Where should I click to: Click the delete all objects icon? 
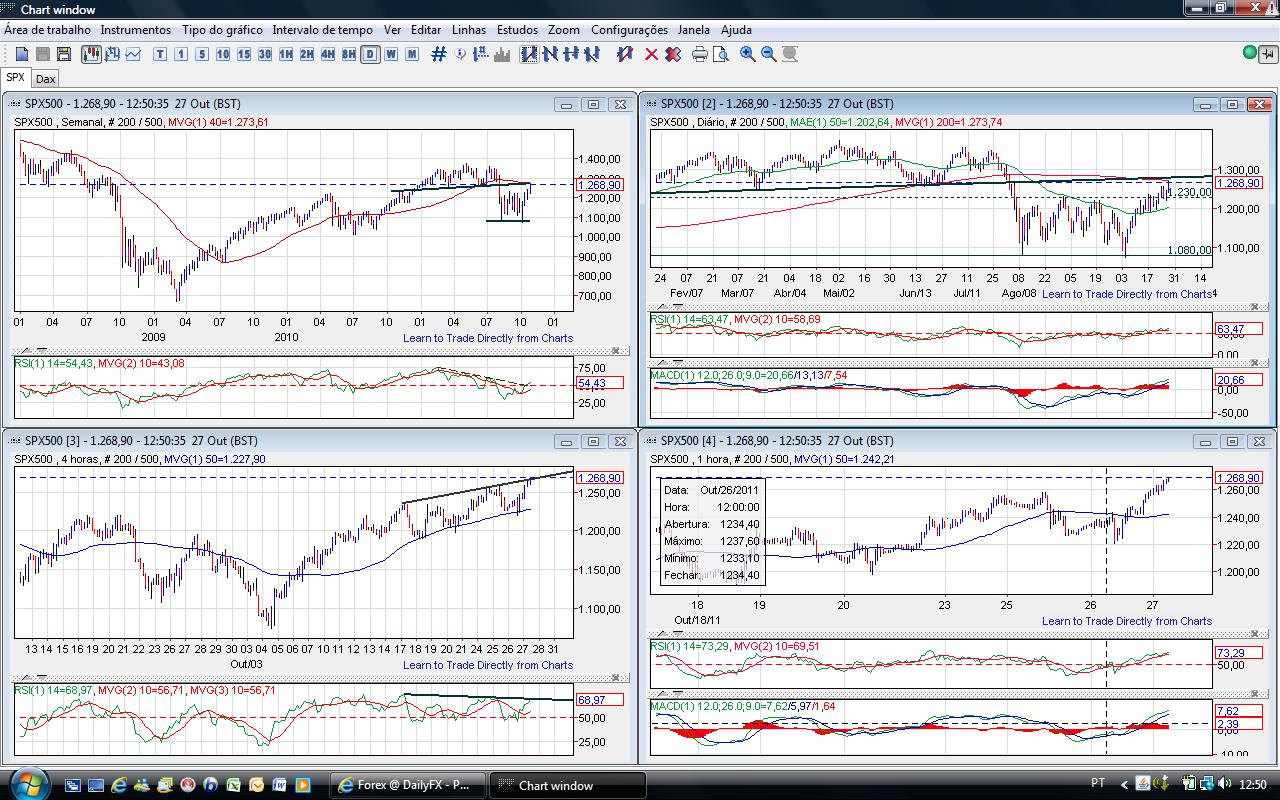673,54
